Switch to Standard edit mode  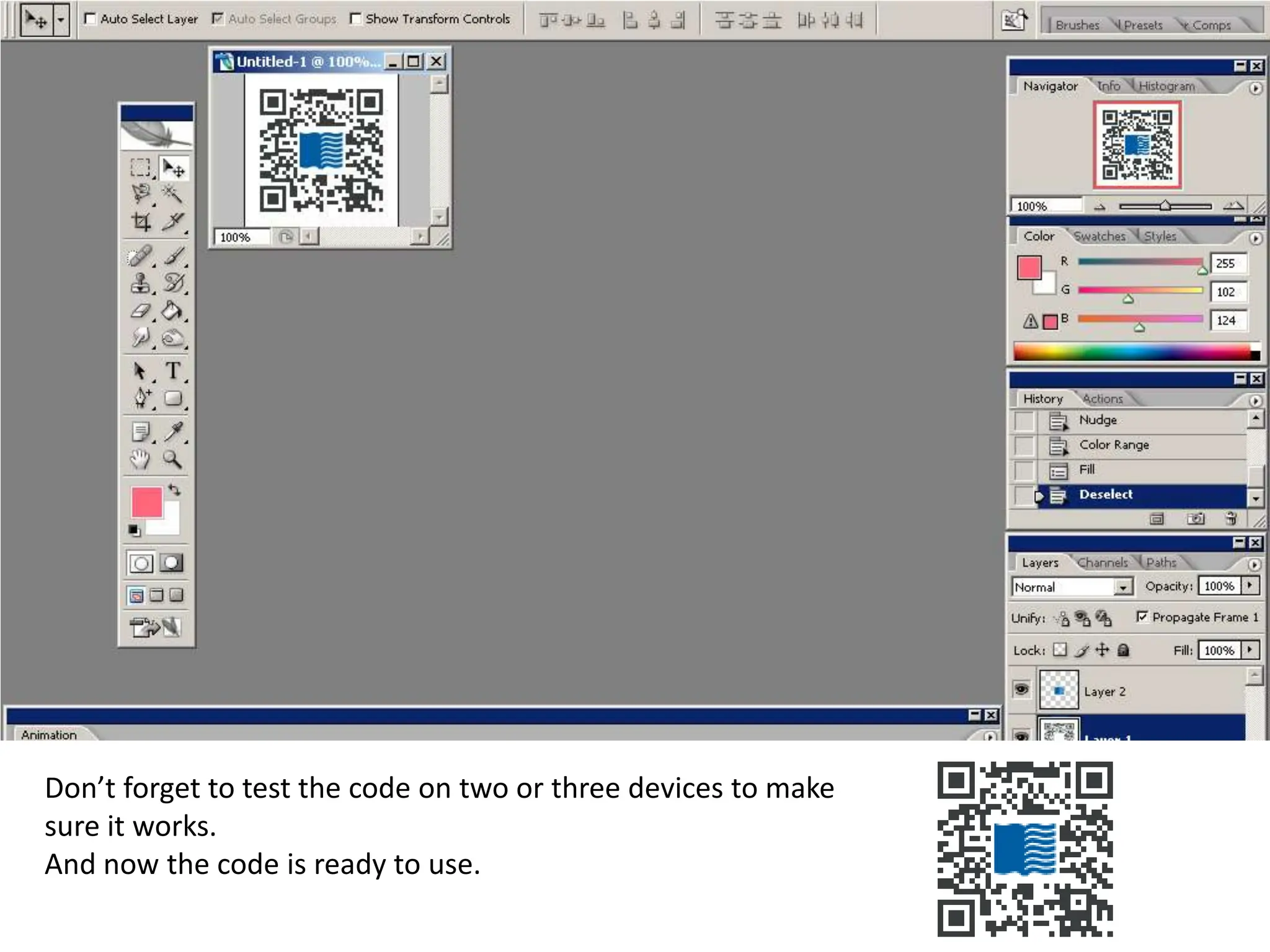(x=141, y=563)
